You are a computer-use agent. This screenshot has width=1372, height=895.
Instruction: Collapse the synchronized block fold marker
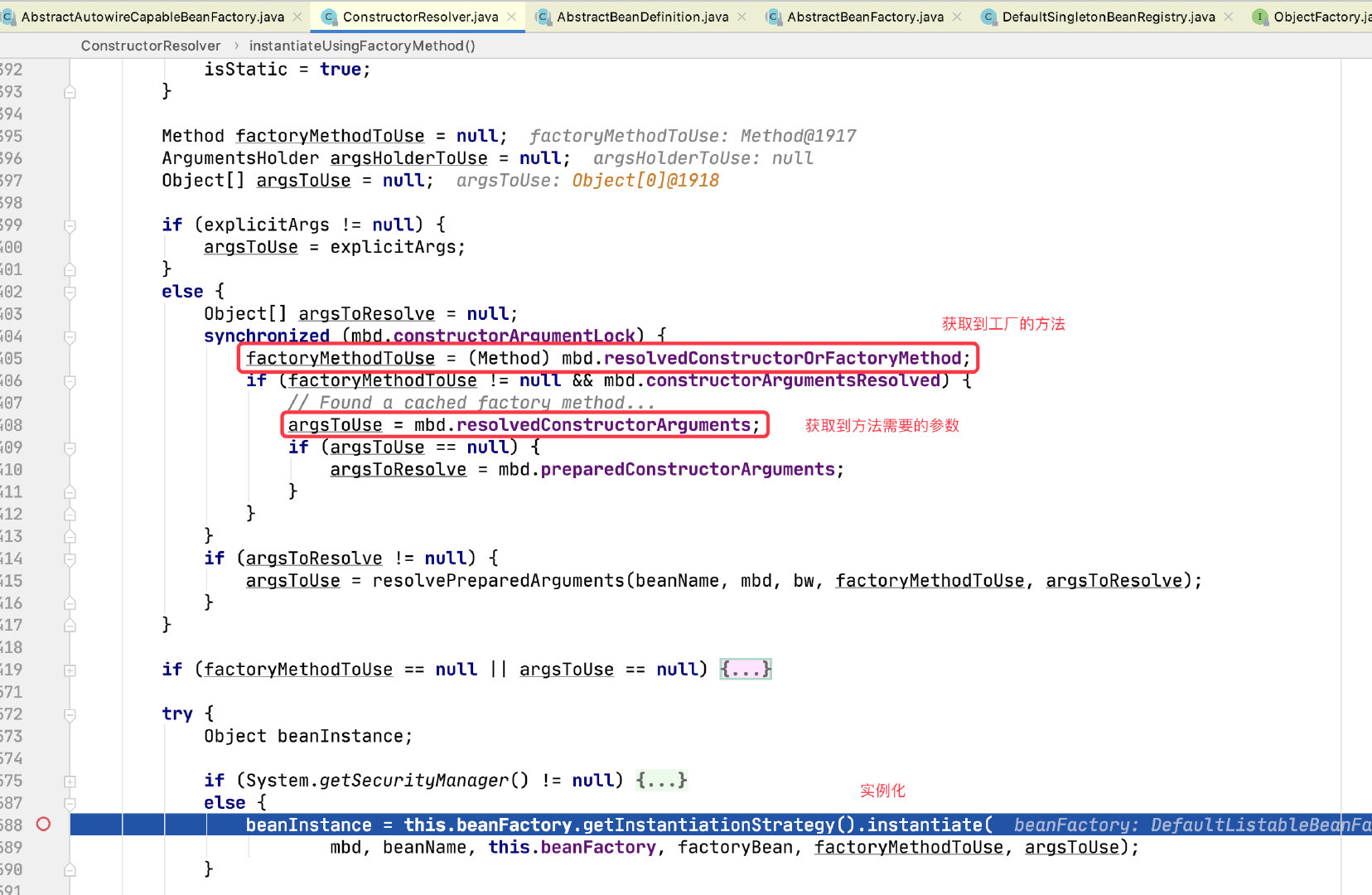pyautogui.click(x=70, y=336)
